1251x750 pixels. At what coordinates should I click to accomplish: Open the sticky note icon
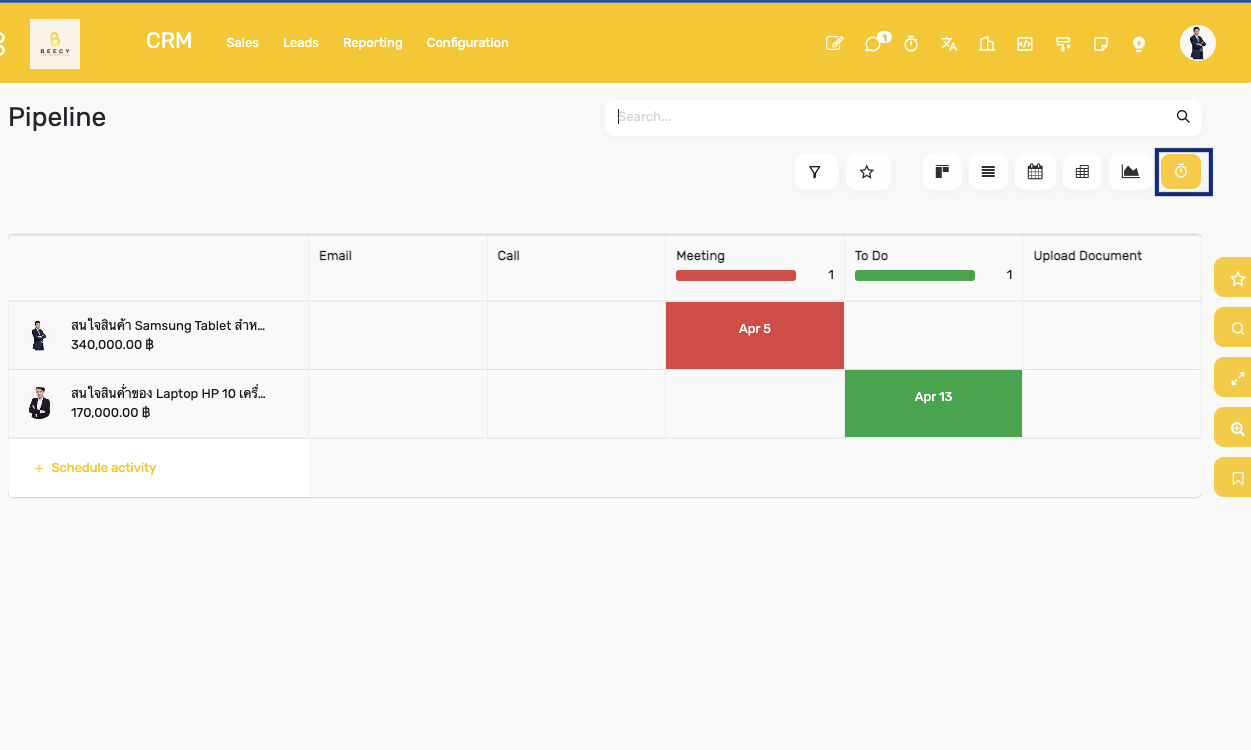pyautogui.click(x=1101, y=43)
